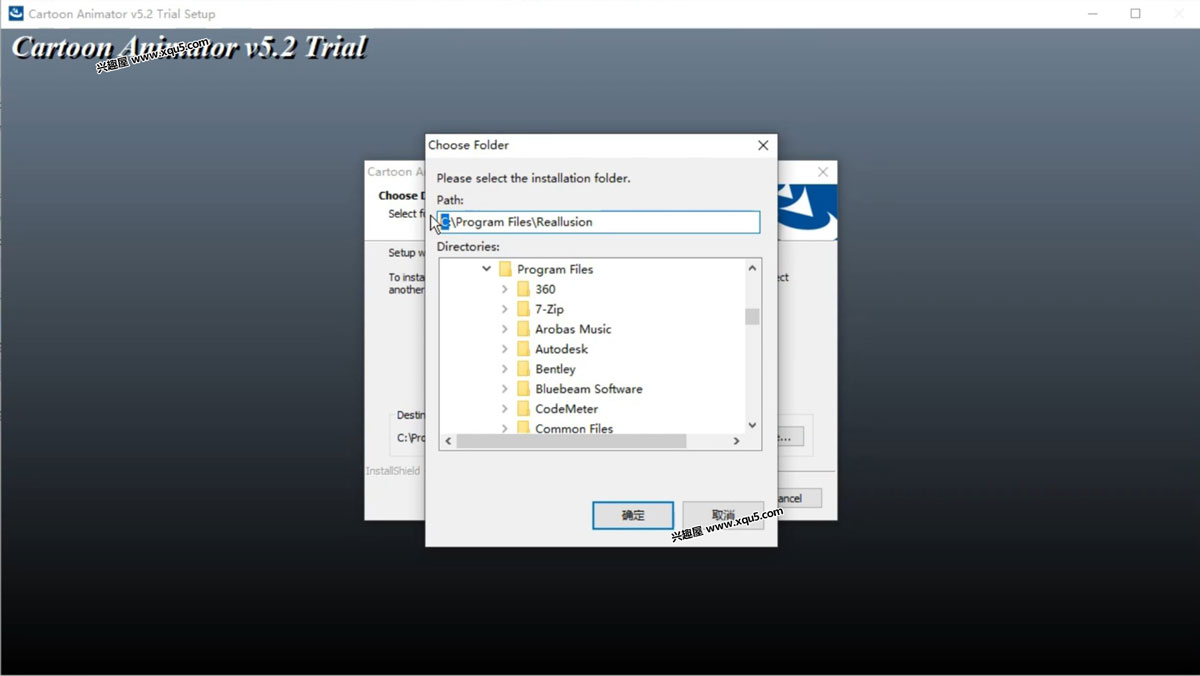Click the horizontal scroll-right arrow in Directories

point(736,441)
